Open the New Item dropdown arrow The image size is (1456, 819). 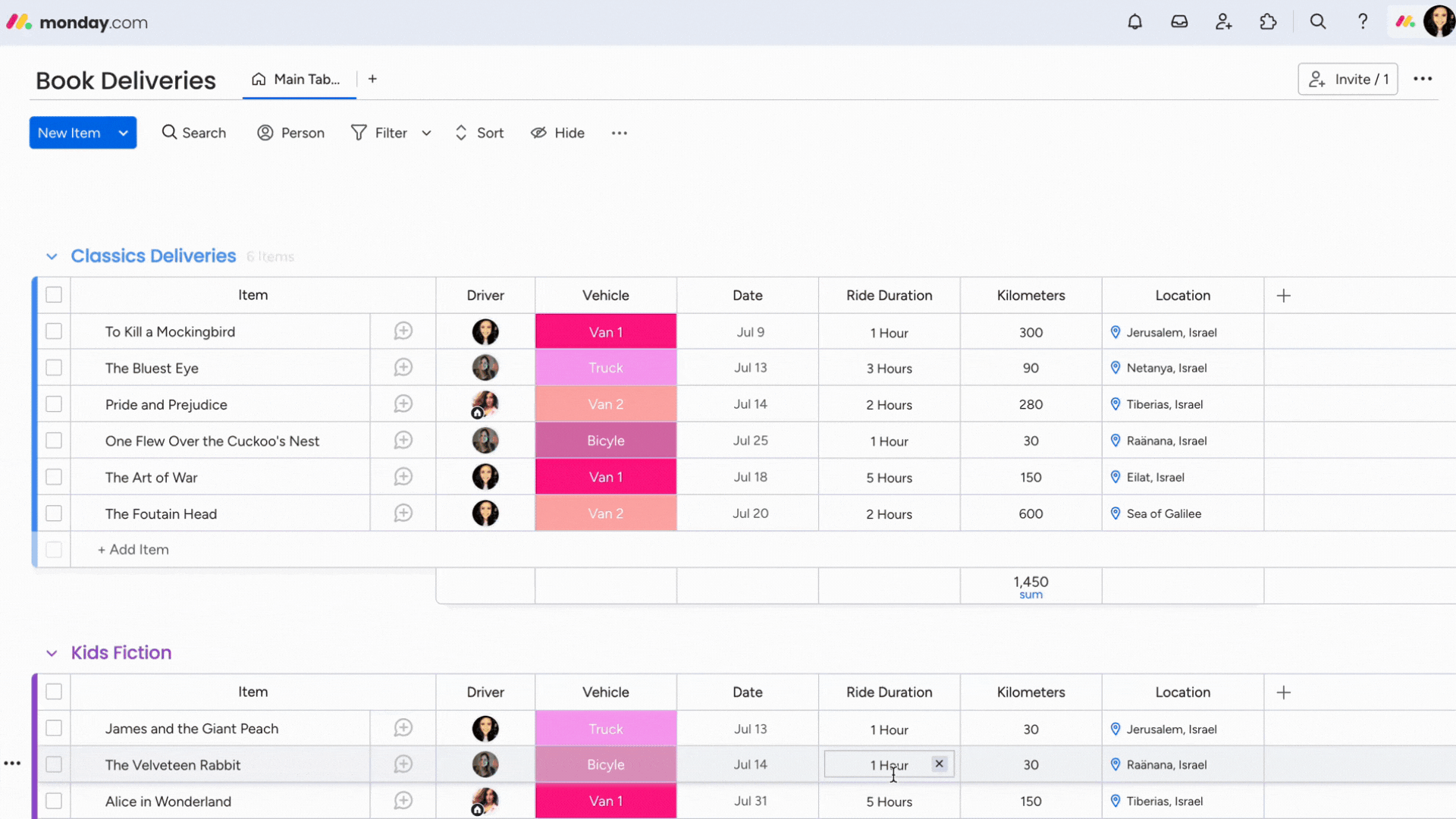tap(123, 133)
